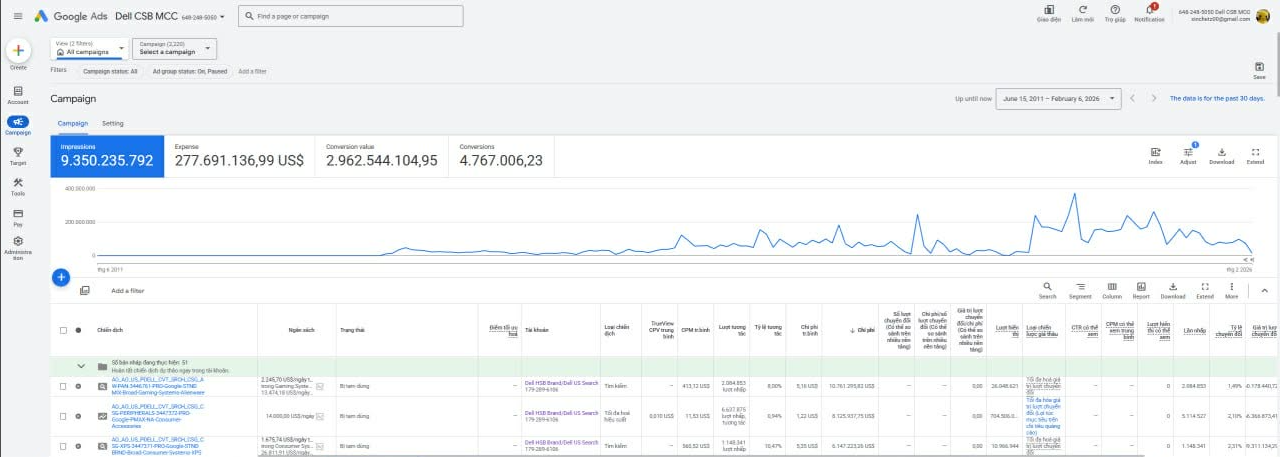1280x457 pixels.
Task: Download the chart data
Action: [x=1222, y=155]
